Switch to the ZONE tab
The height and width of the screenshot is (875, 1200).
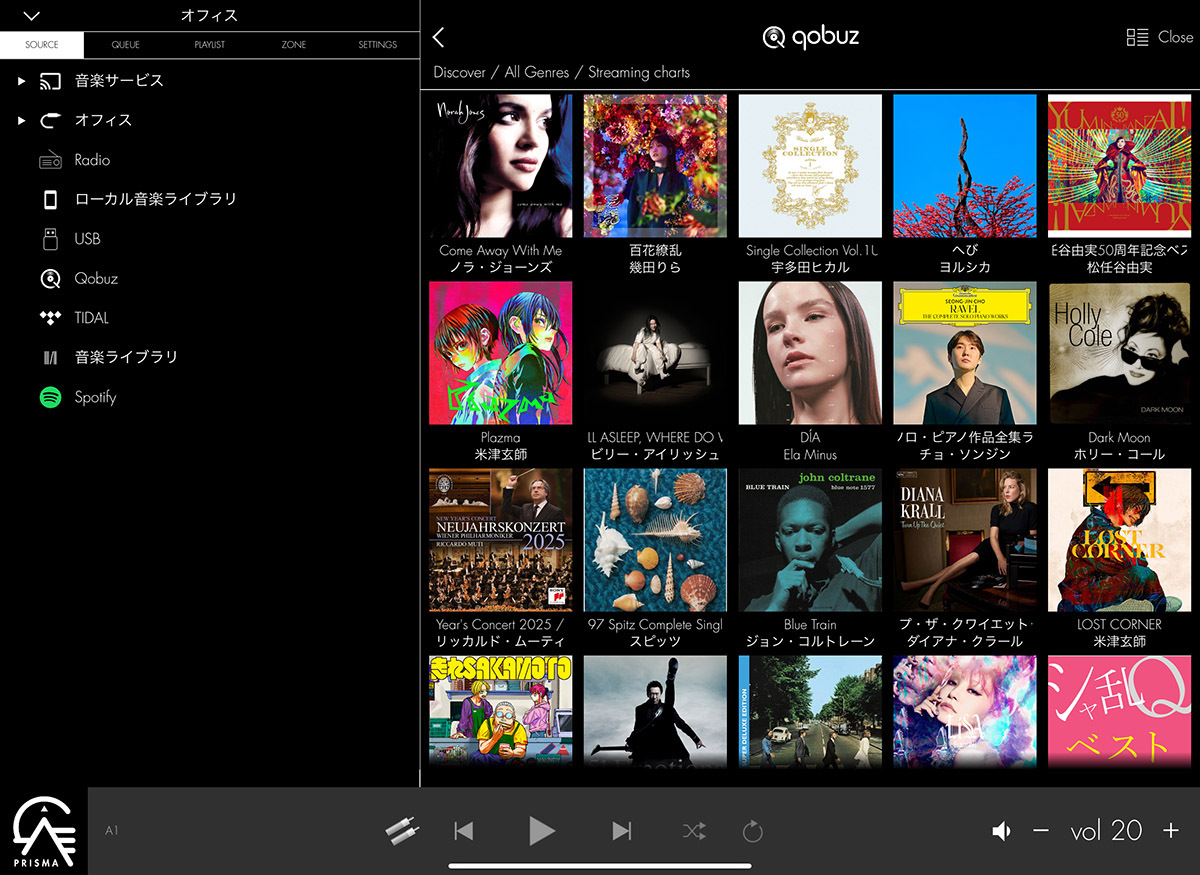[294, 45]
